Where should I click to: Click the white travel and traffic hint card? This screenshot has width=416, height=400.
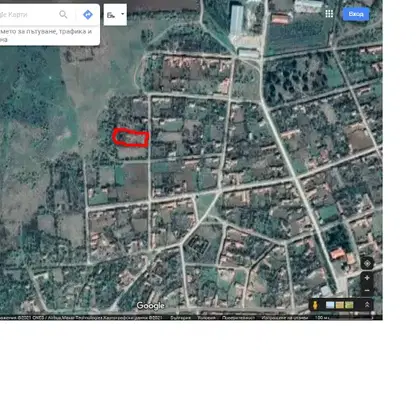pos(50,35)
